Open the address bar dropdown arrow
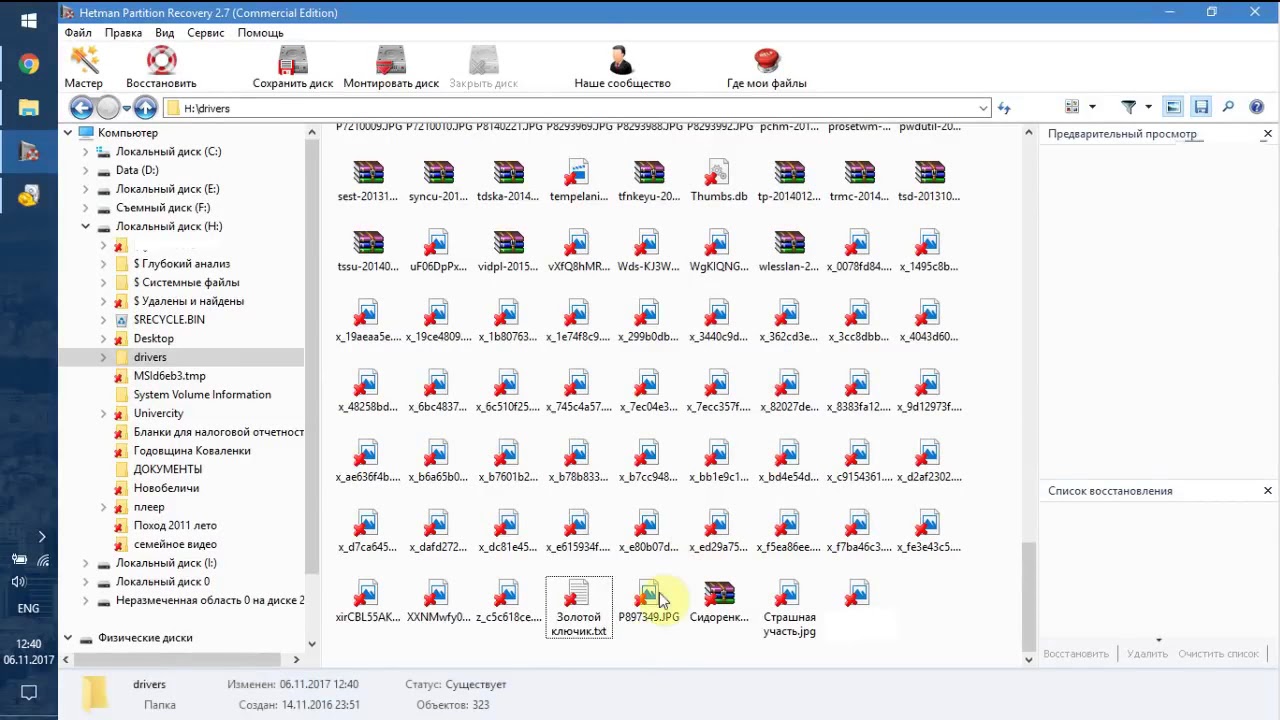1280x720 pixels. tap(983, 108)
